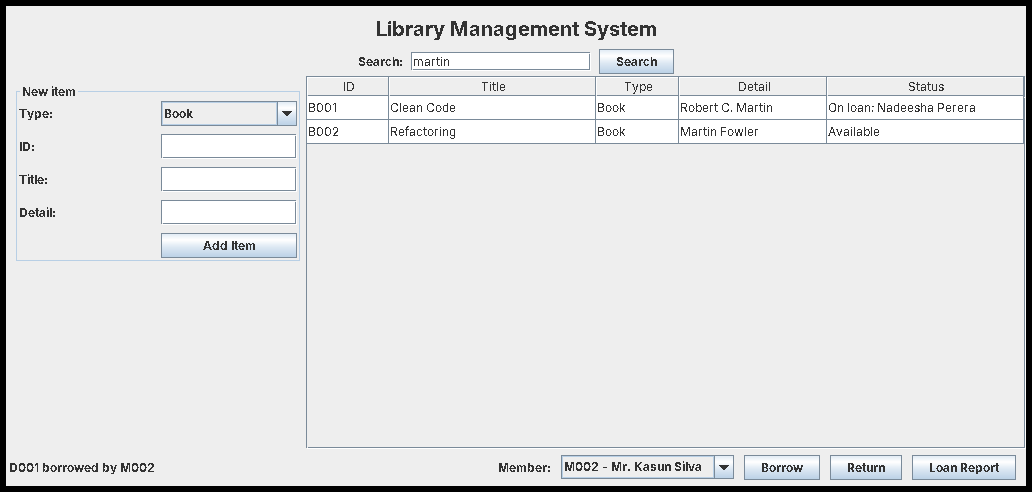Click the new item Title input field
This screenshot has width=1032, height=492.
pos(228,179)
